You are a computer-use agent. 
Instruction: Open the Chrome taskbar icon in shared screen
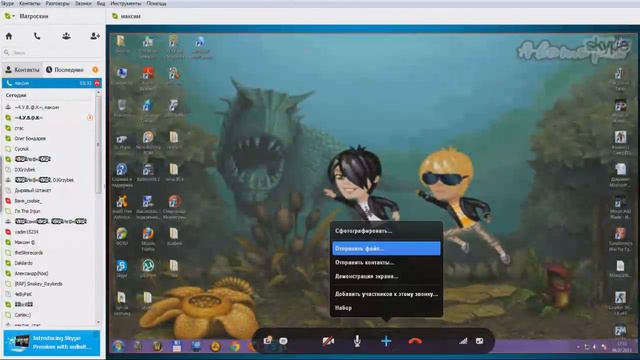[x=235, y=347]
